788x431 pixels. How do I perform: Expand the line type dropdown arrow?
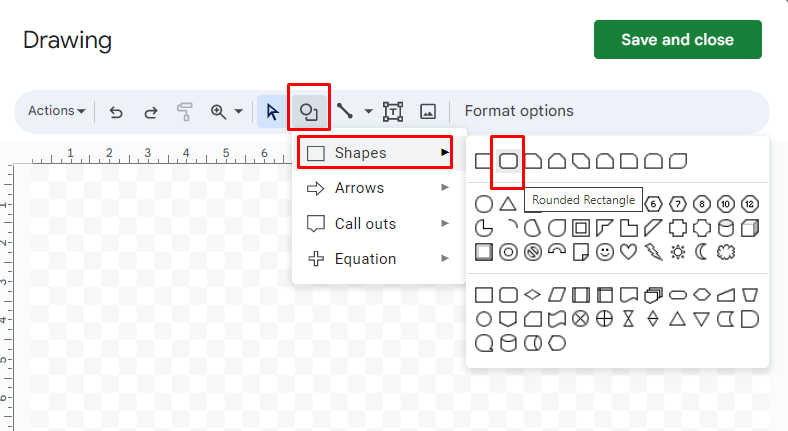368,112
